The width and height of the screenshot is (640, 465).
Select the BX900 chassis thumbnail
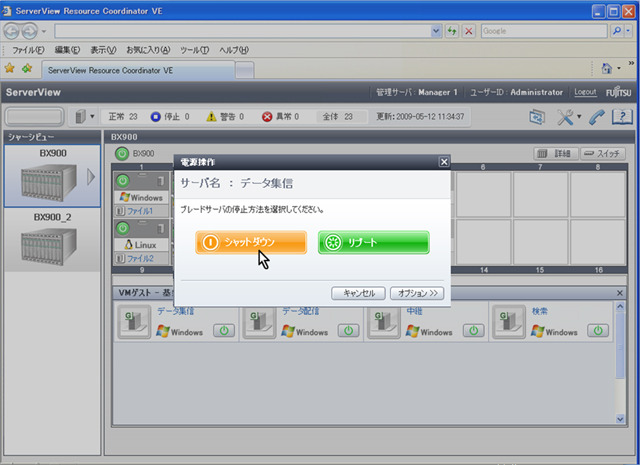click(52, 176)
